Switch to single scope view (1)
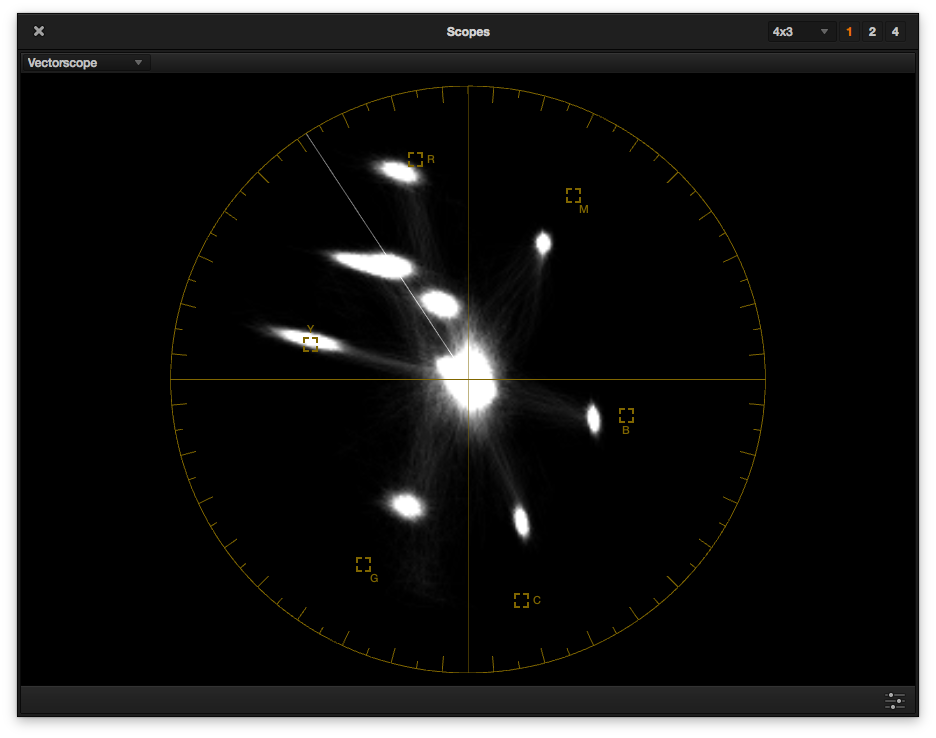This screenshot has height=738, width=936. 849,32
